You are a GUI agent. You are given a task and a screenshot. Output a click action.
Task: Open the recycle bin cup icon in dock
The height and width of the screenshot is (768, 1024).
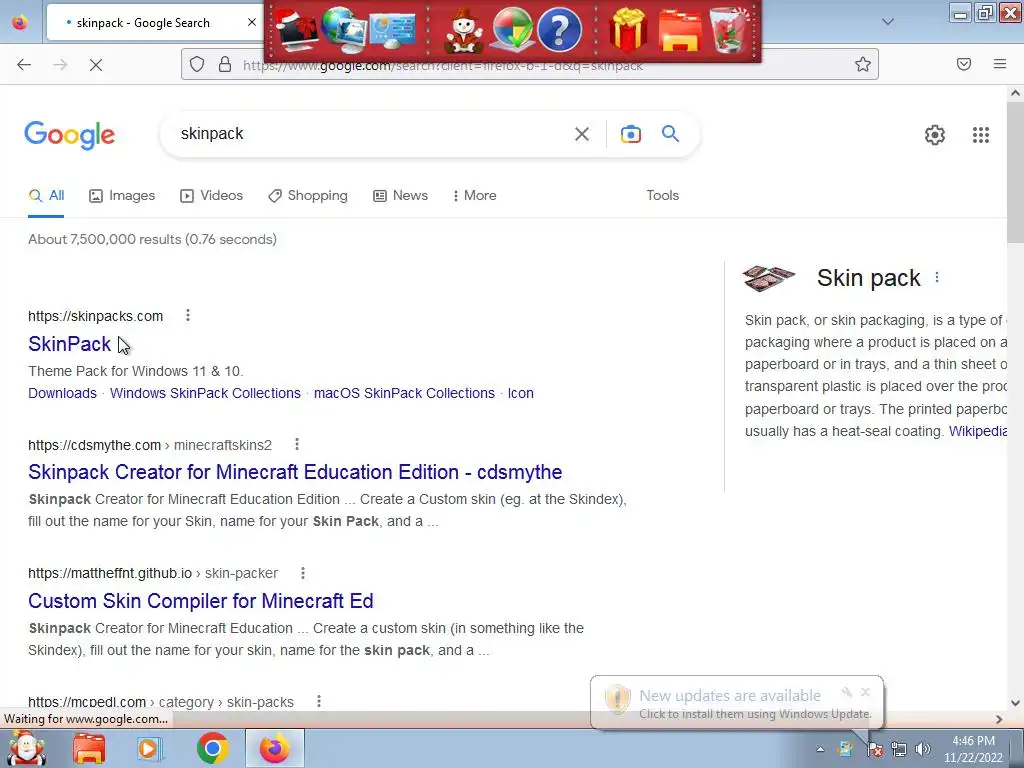click(729, 29)
